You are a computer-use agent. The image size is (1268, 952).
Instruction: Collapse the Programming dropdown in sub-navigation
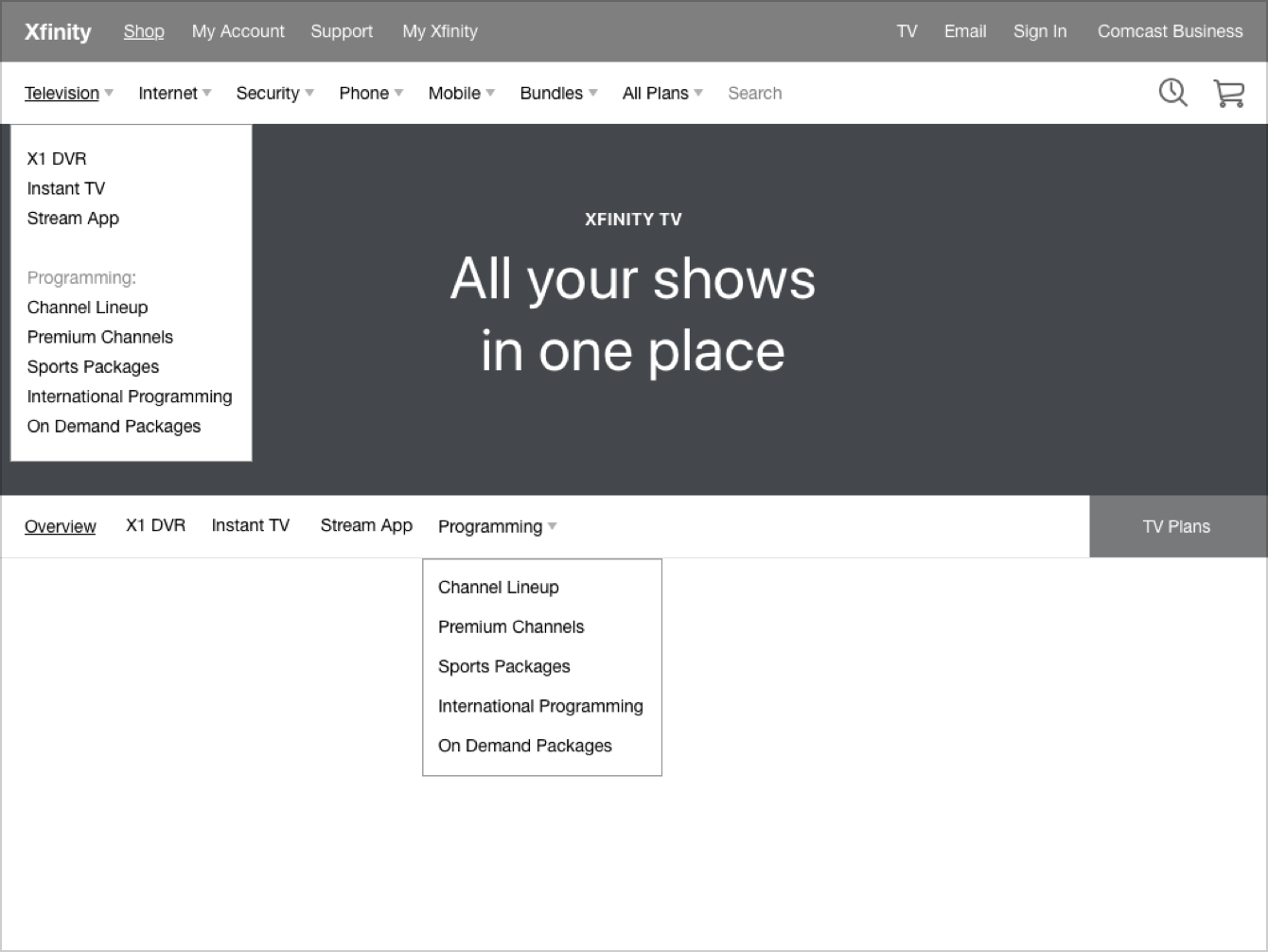click(x=497, y=526)
